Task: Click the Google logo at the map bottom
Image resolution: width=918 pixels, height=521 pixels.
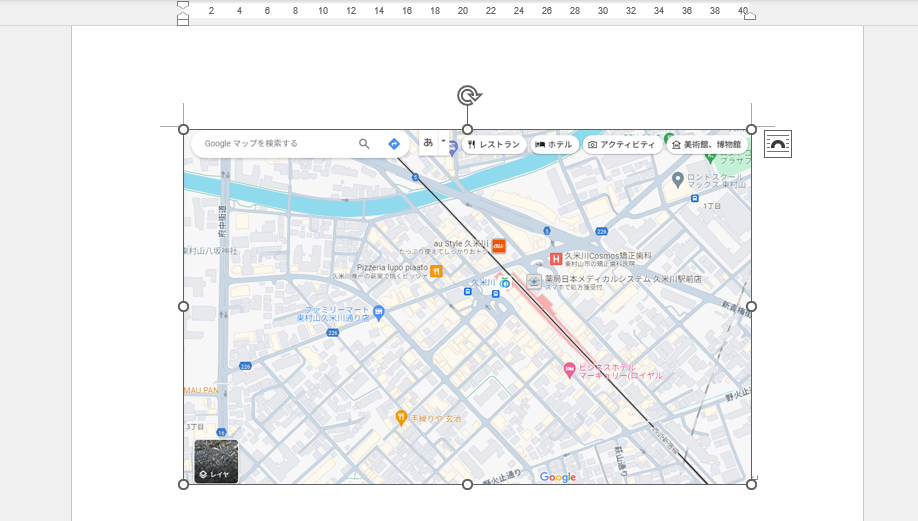Action: pyautogui.click(x=558, y=477)
